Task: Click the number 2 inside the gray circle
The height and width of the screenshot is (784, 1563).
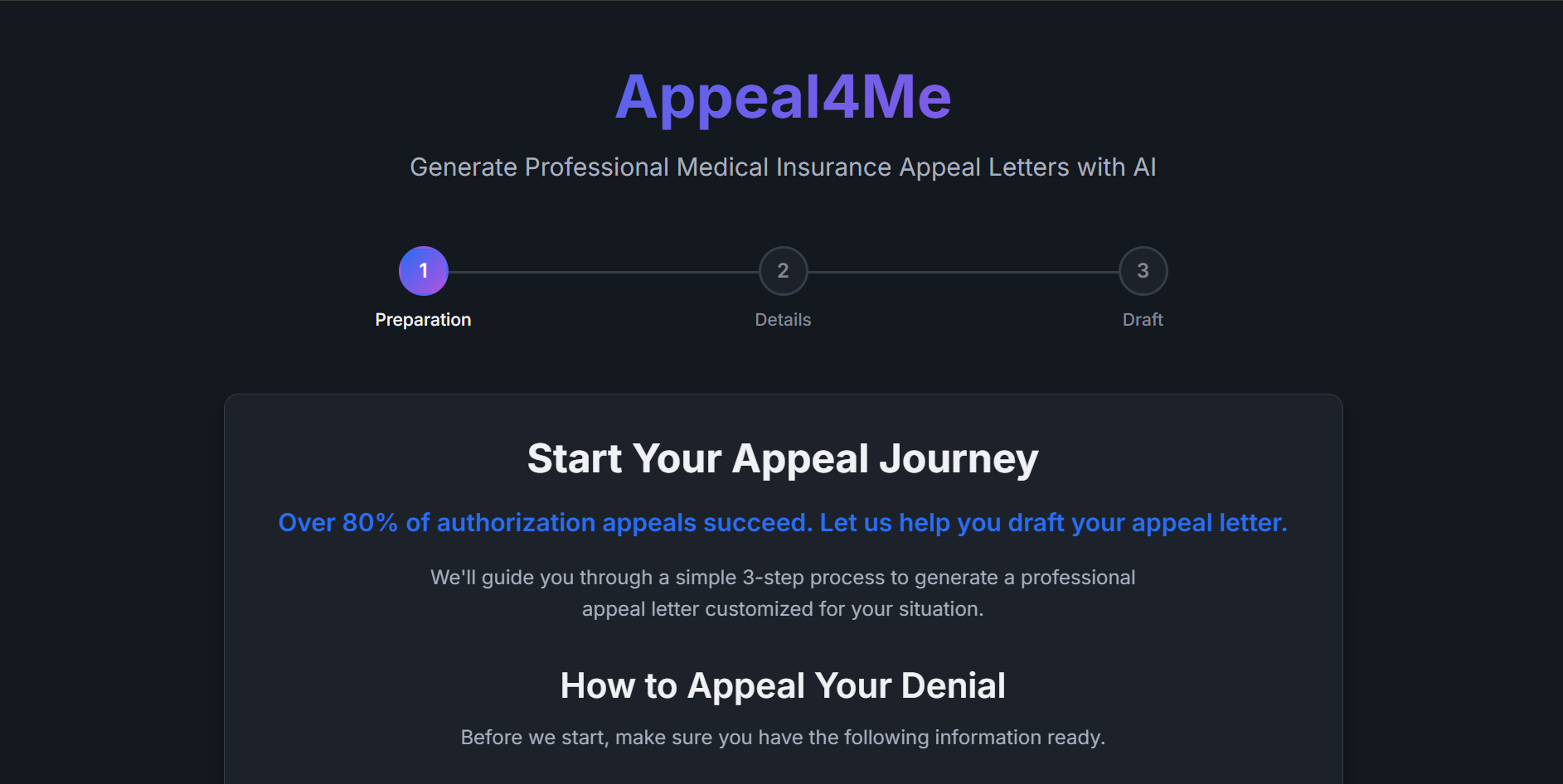Action: [x=783, y=270]
